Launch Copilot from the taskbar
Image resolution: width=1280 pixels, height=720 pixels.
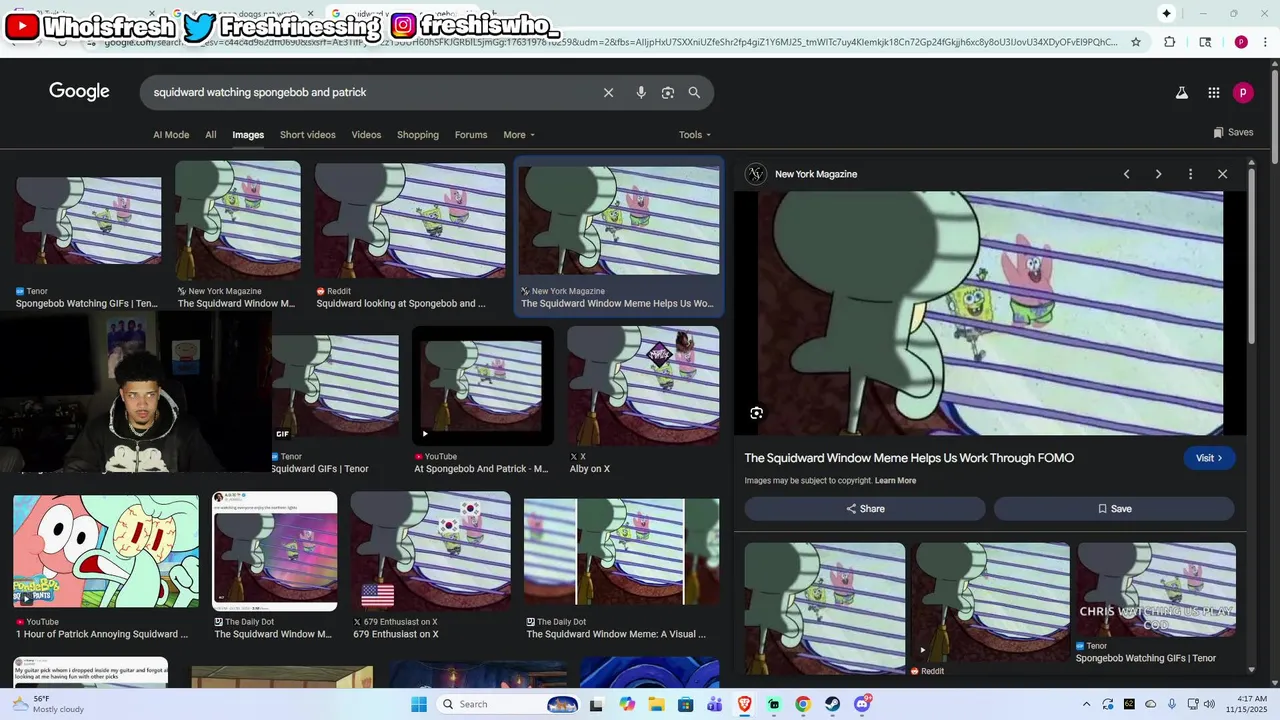(x=627, y=704)
